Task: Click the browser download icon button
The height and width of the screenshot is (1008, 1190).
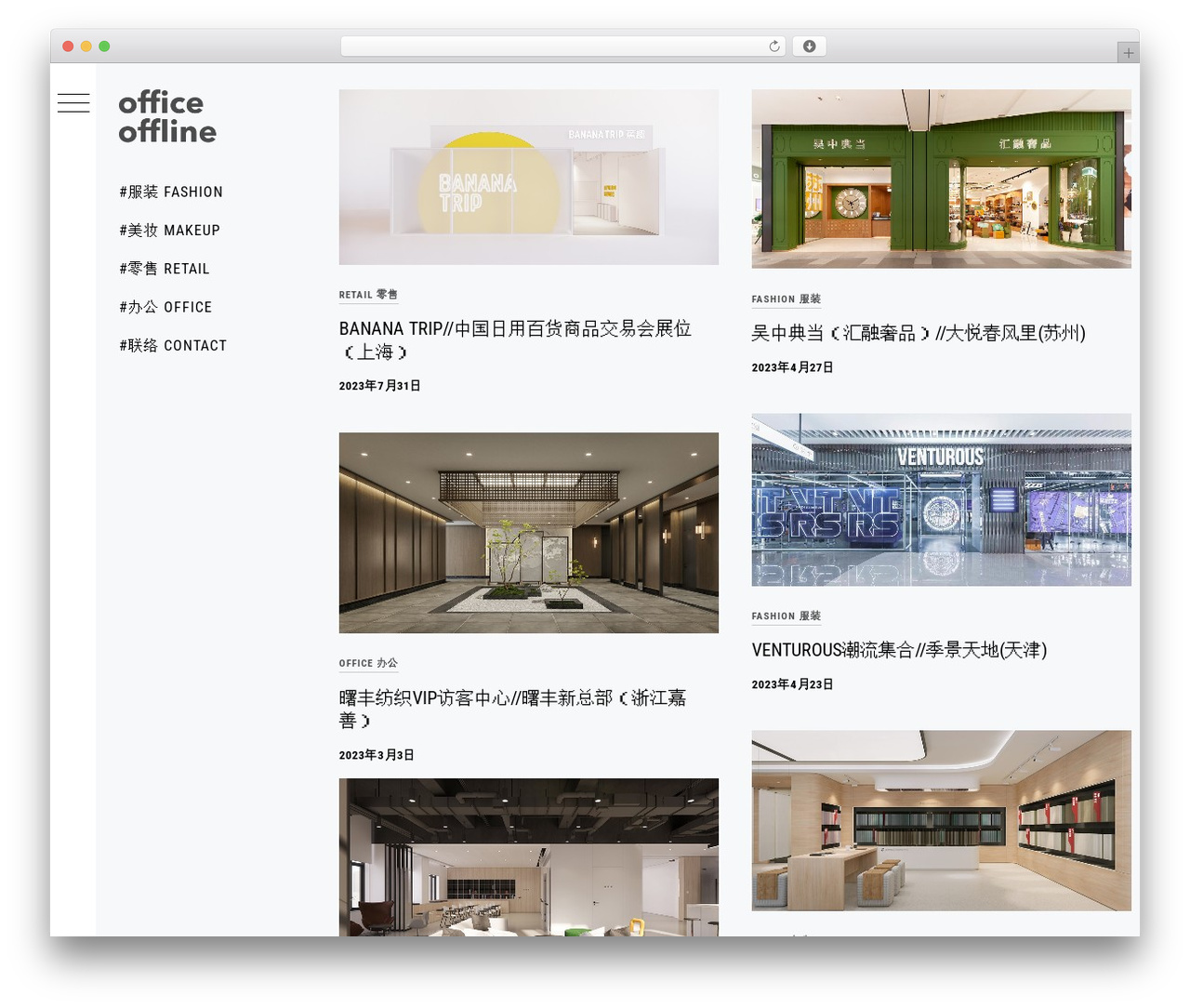Action: tap(809, 46)
